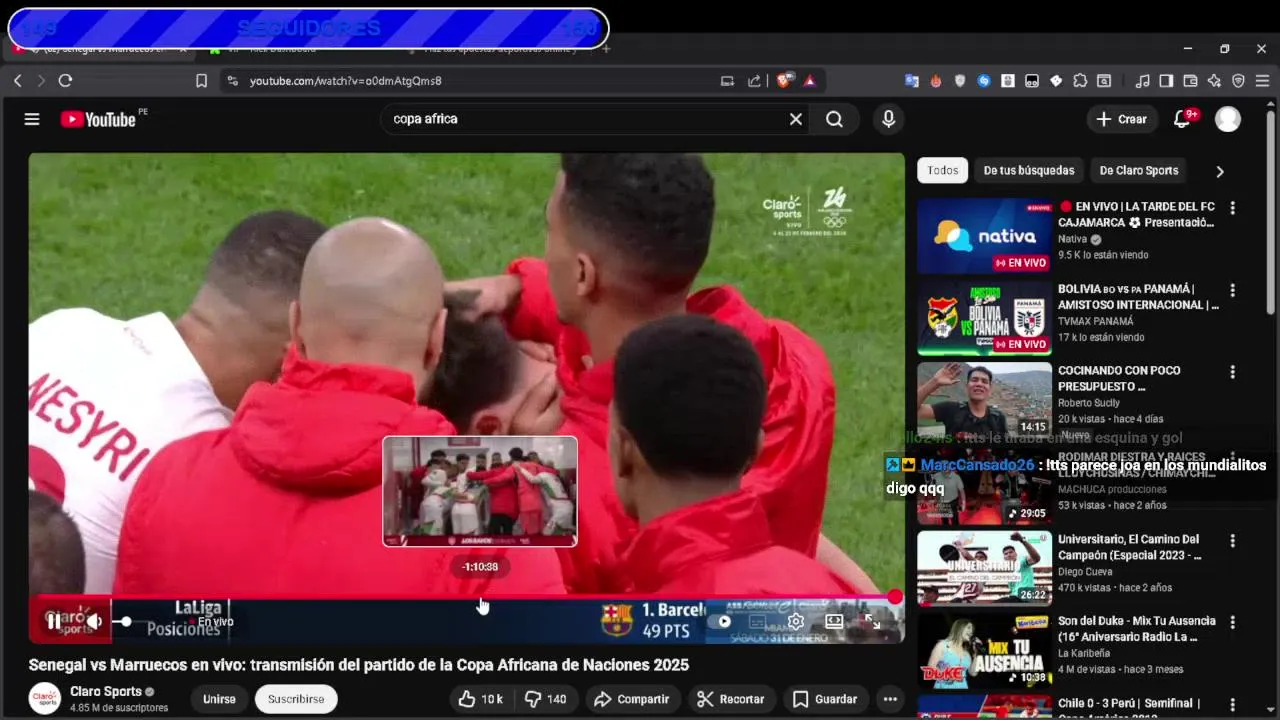Toggle the browser sidebar panel
This screenshot has width=1280, height=720.
click(x=1166, y=81)
